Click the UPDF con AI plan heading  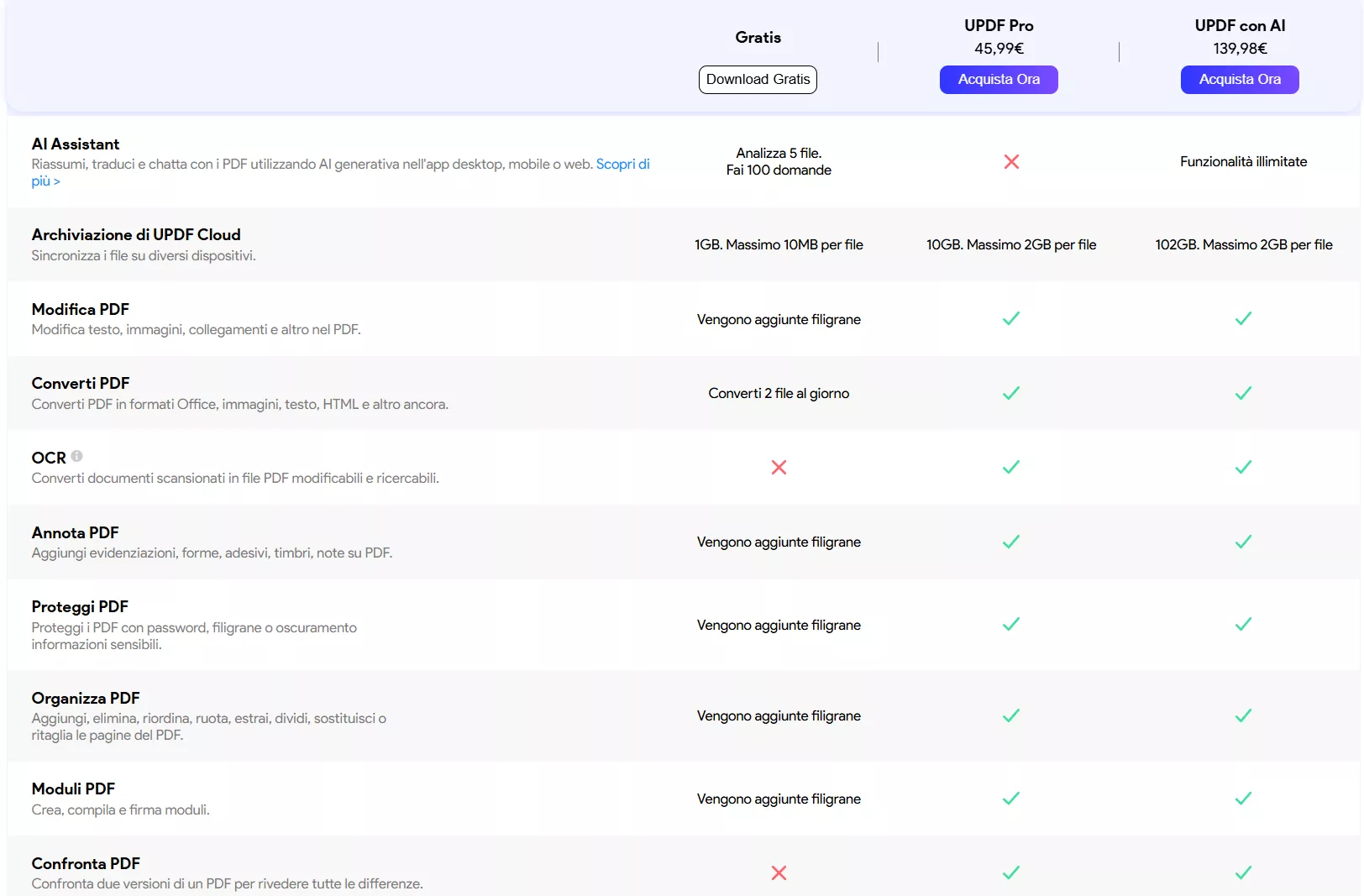pos(1240,26)
